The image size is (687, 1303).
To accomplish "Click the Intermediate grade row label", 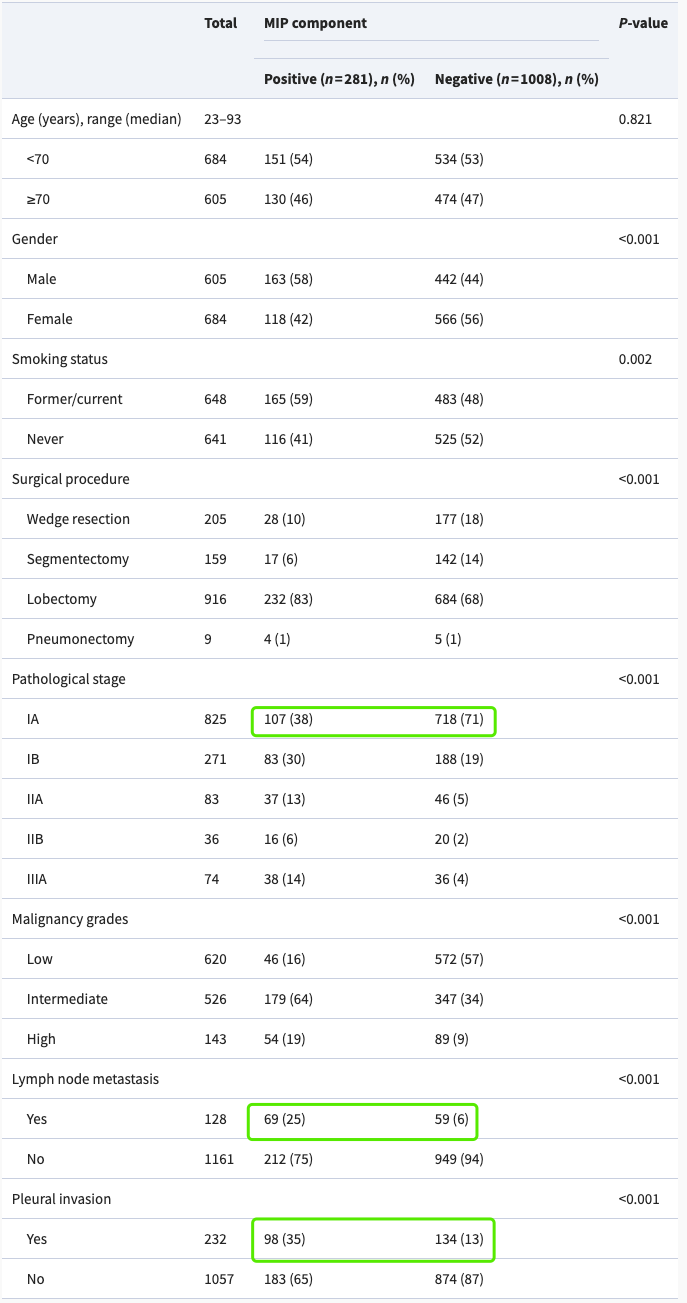I will pos(67,999).
